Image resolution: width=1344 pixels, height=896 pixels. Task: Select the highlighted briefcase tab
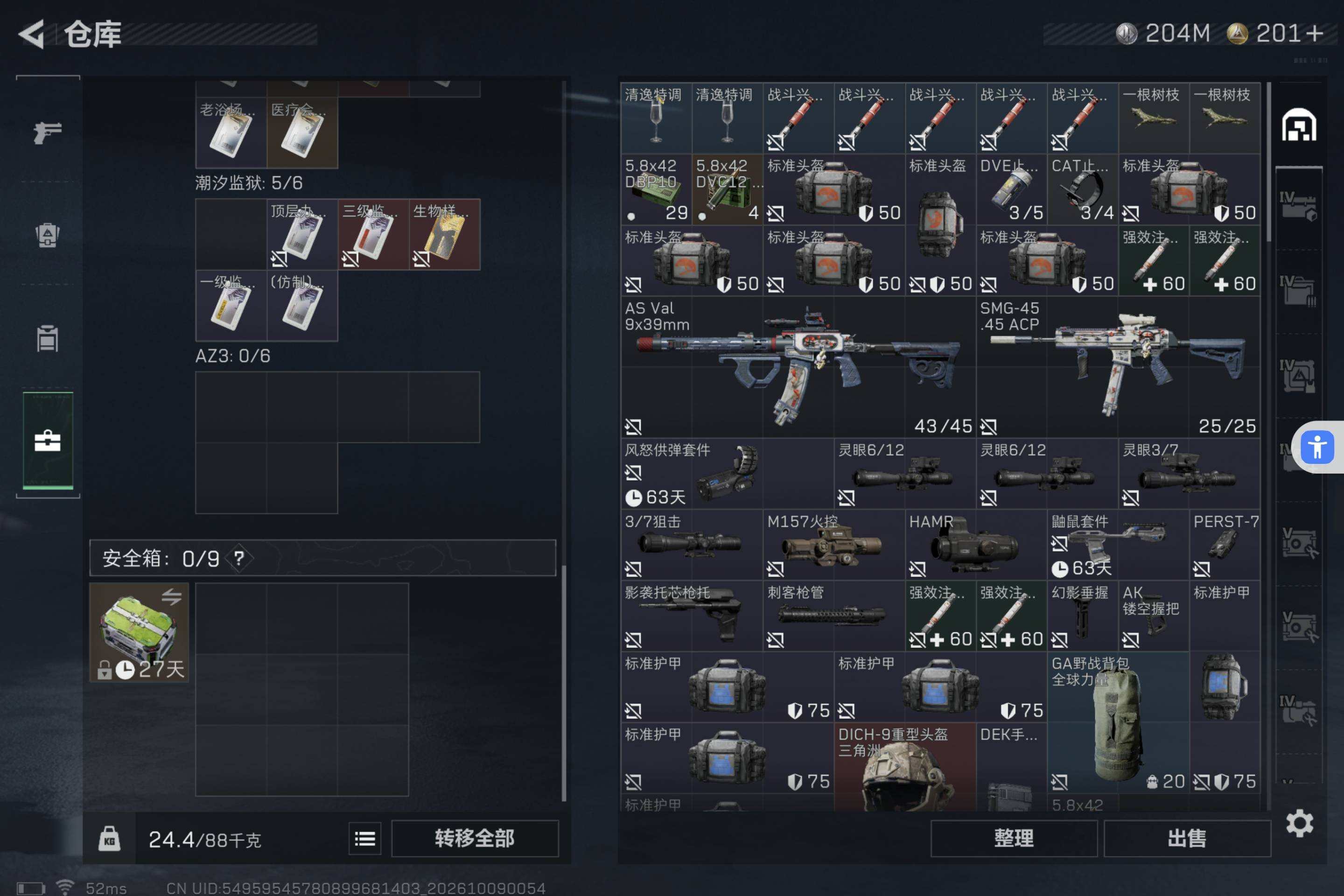pyautogui.click(x=48, y=441)
